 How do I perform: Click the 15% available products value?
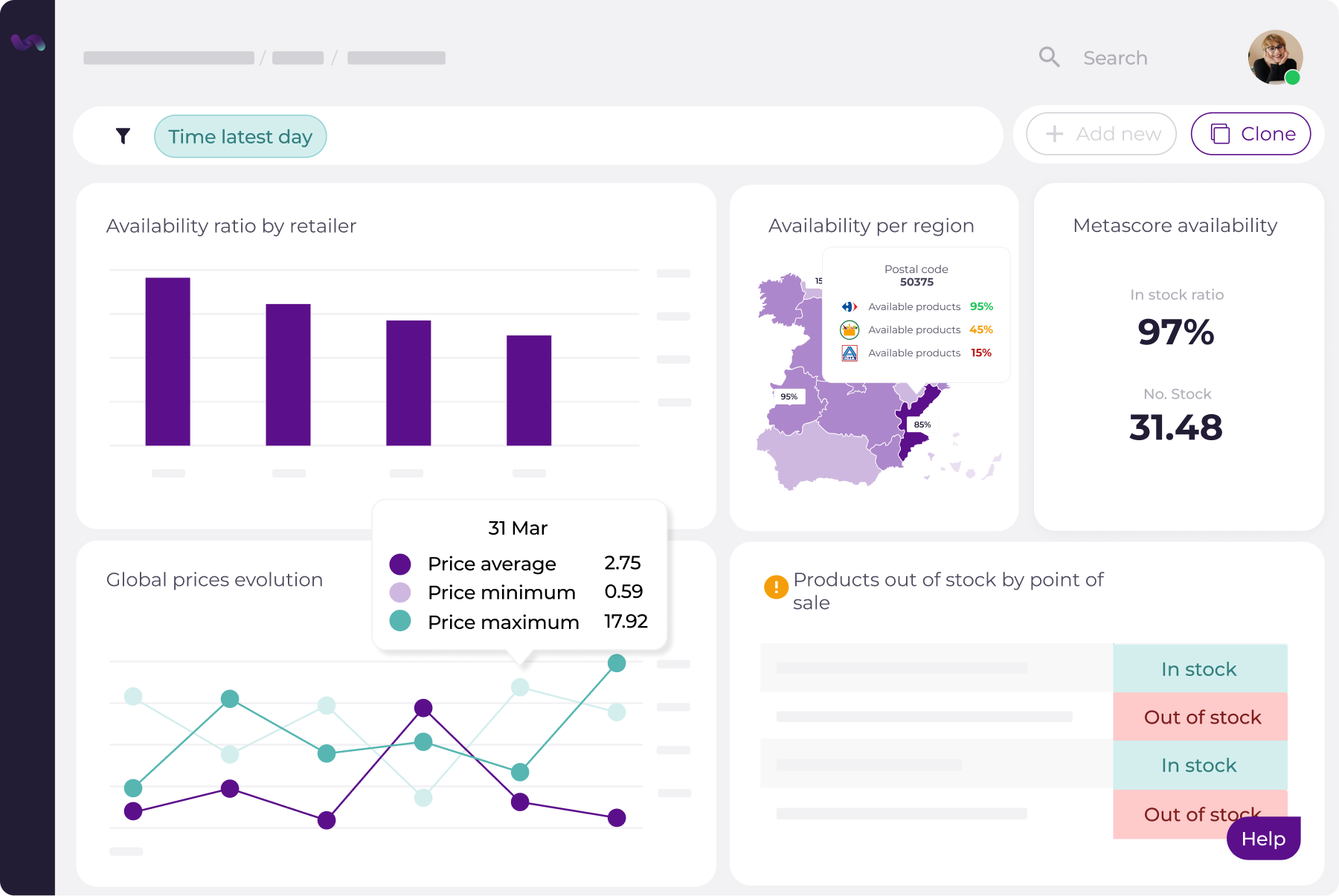coord(981,352)
